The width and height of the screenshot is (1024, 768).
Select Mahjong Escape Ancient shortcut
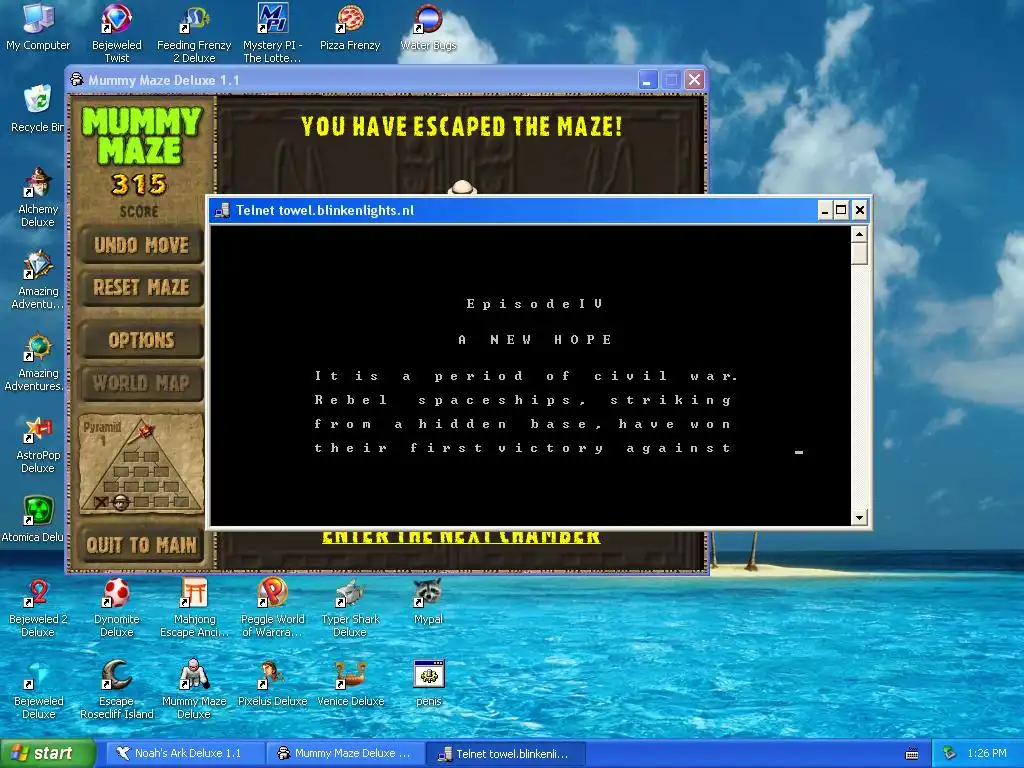[x=194, y=607]
